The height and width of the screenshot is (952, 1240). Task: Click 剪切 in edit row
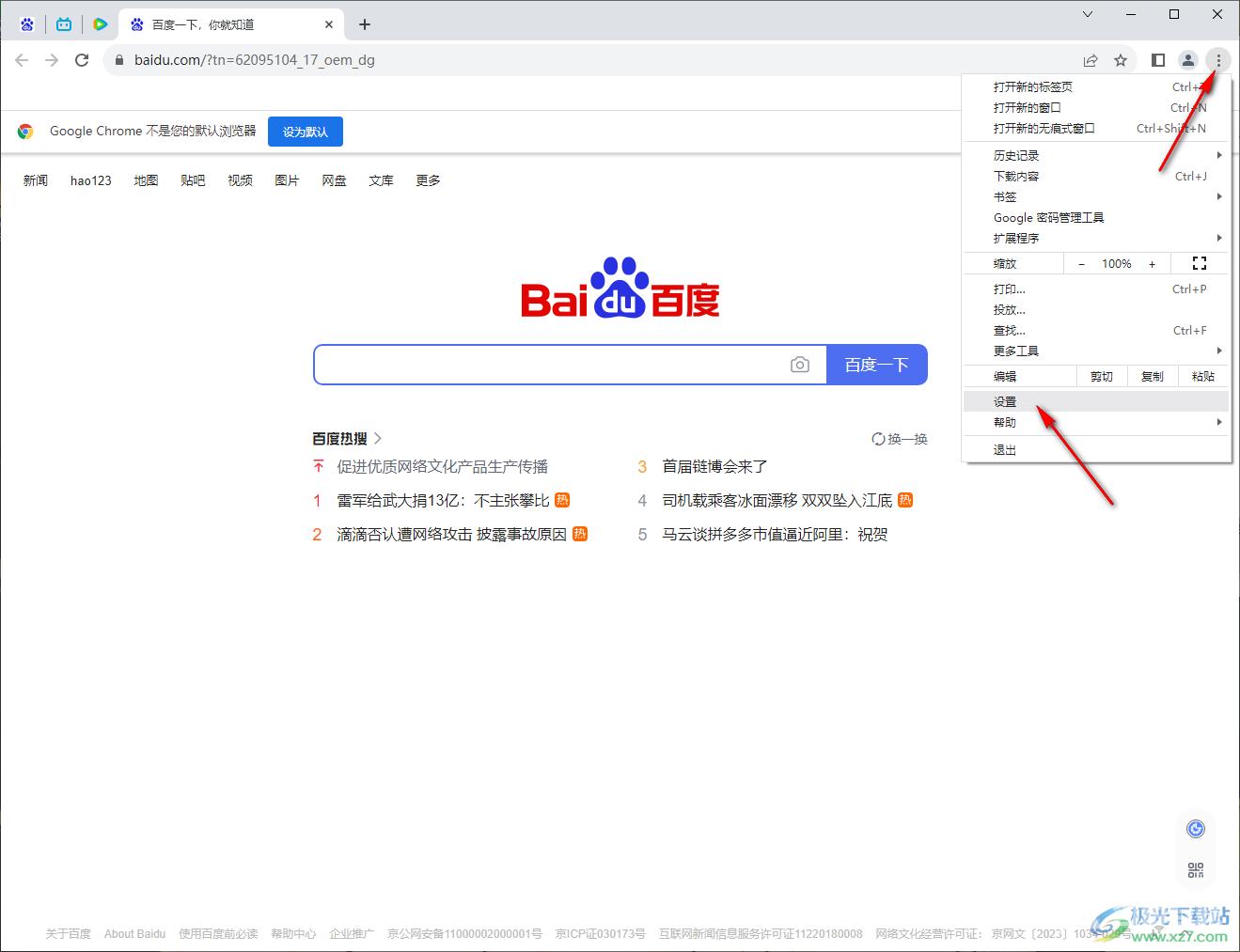coord(1102,376)
